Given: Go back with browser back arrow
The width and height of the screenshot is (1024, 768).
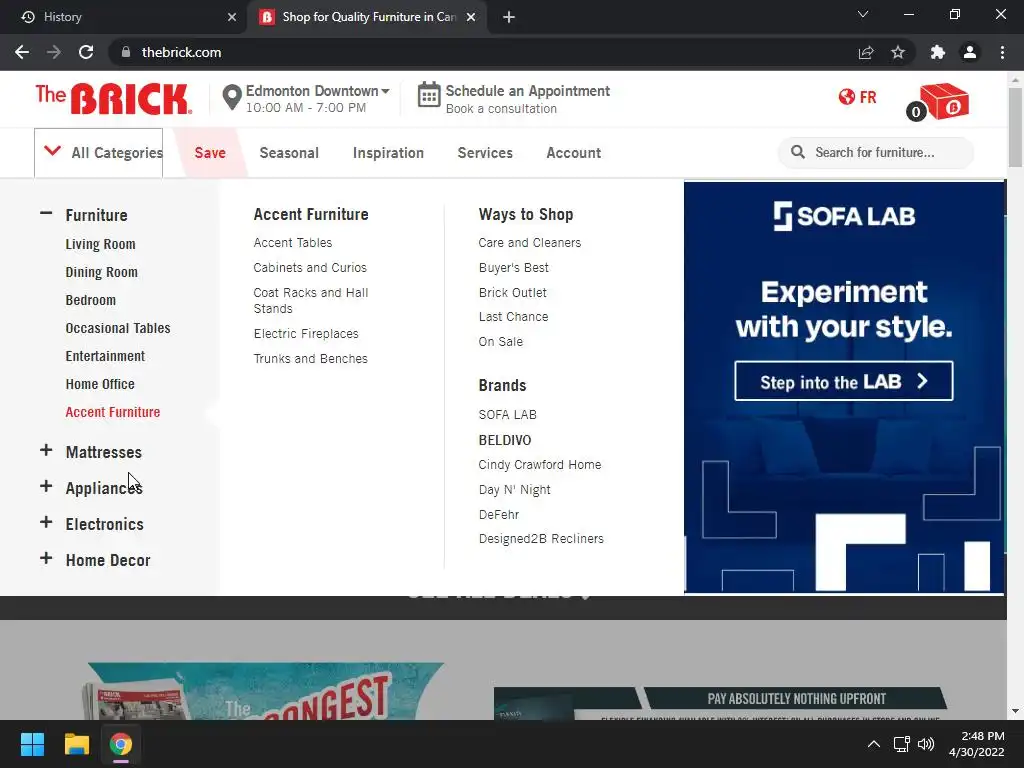Looking at the screenshot, I should coord(22,52).
